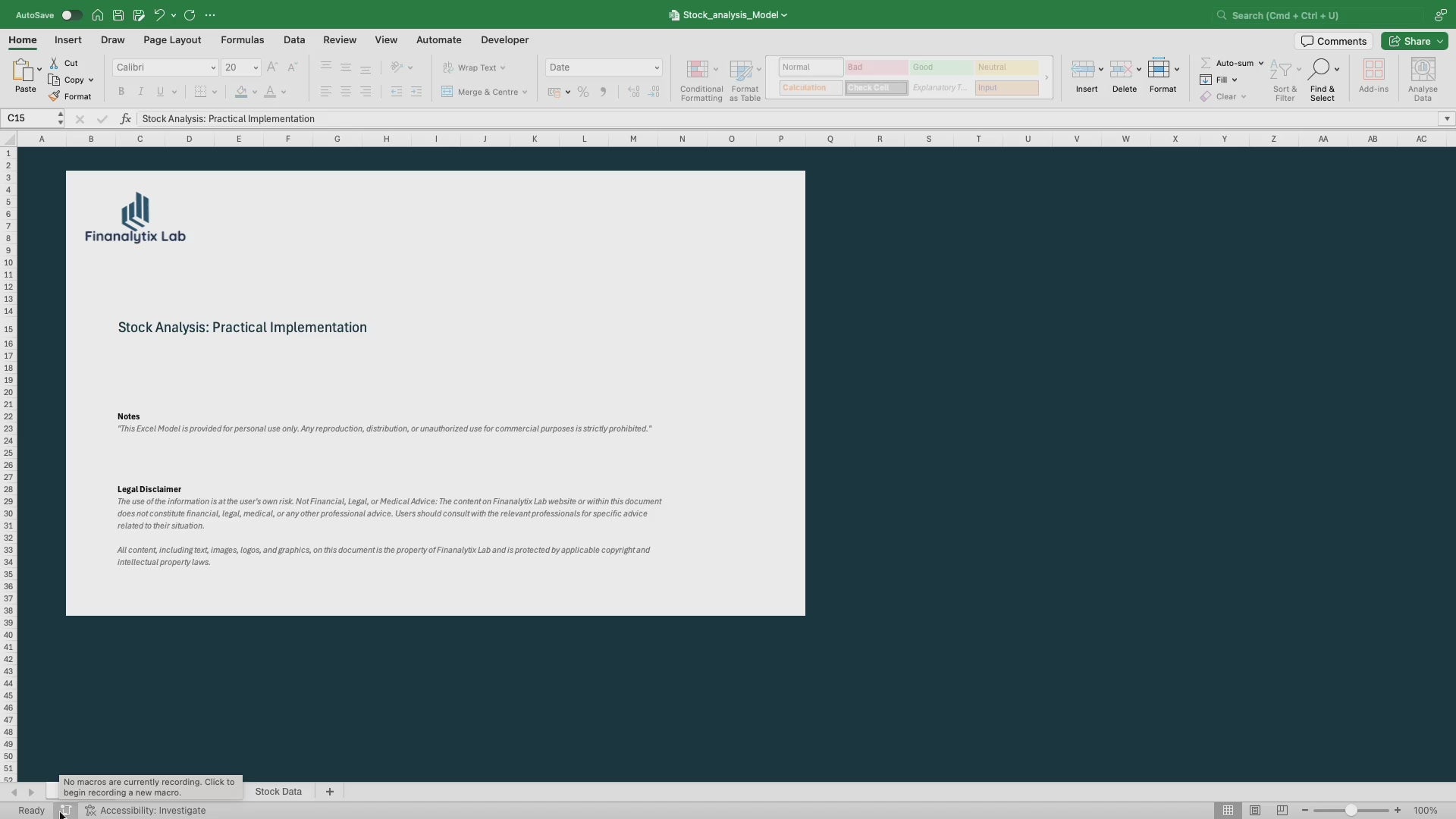
Task: Click the Find & Select magnifier icon
Action: (1319, 69)
